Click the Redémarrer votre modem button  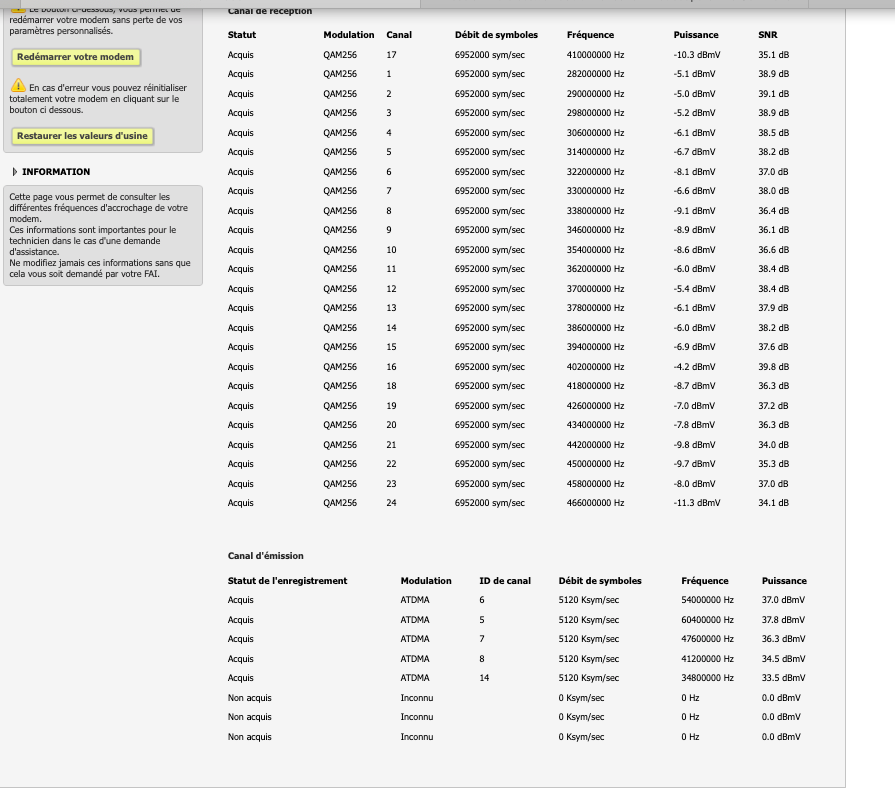75,57
